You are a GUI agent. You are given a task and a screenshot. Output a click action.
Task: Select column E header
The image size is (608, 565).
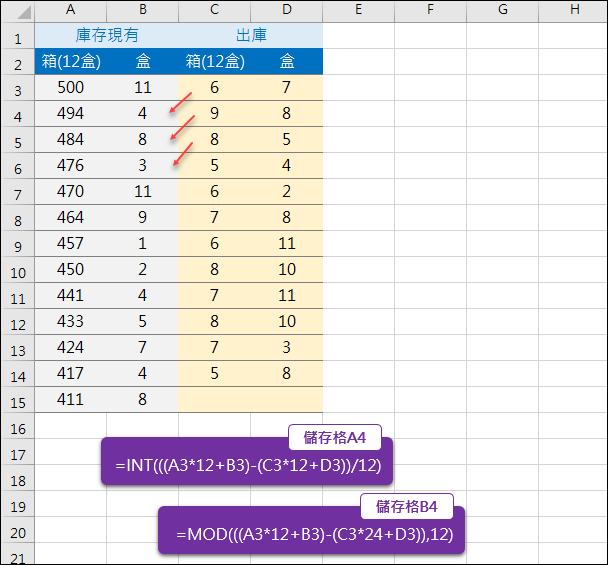tap(359, 10)
